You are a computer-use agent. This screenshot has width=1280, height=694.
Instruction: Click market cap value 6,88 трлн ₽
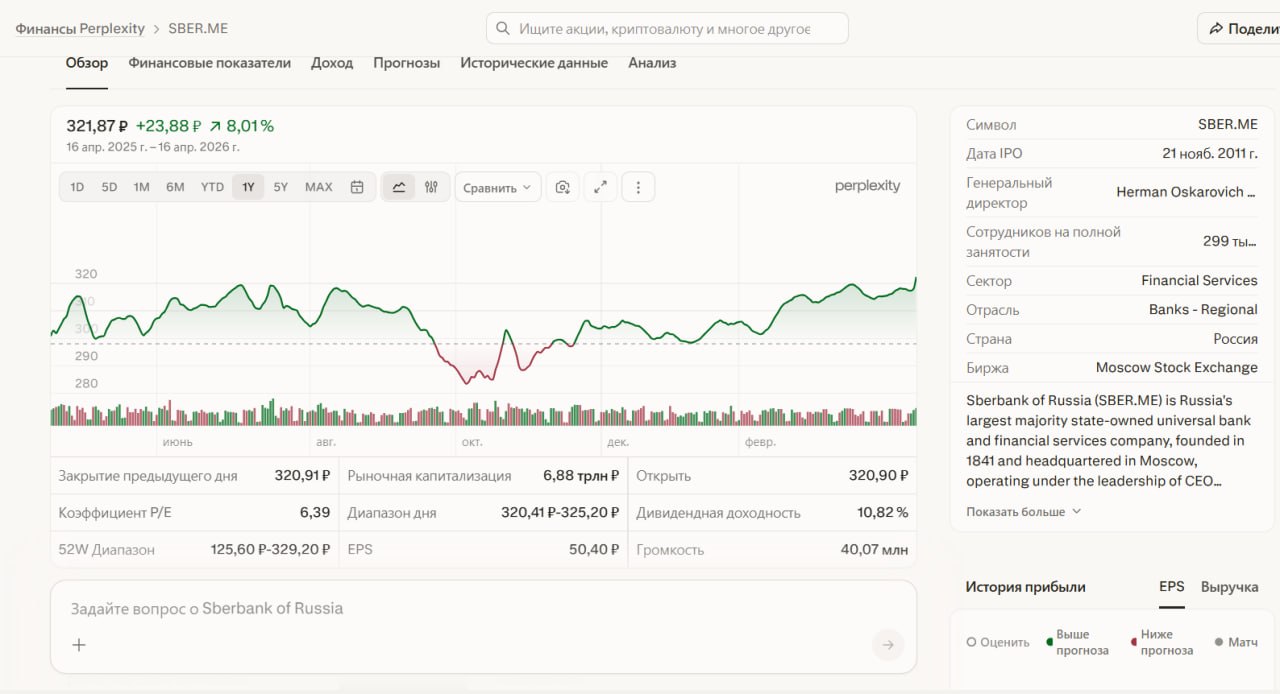(581, 476)
